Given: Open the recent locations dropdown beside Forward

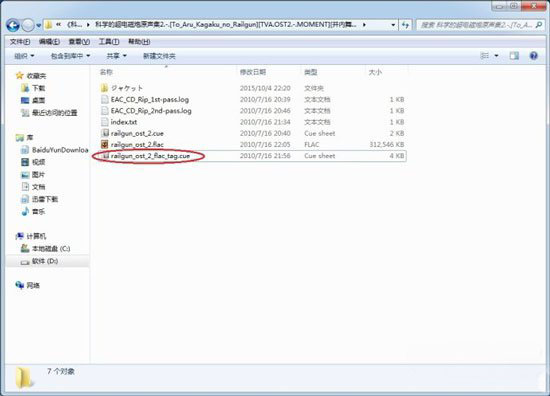Looking at the screenshot, I should [x=39, y=26].
